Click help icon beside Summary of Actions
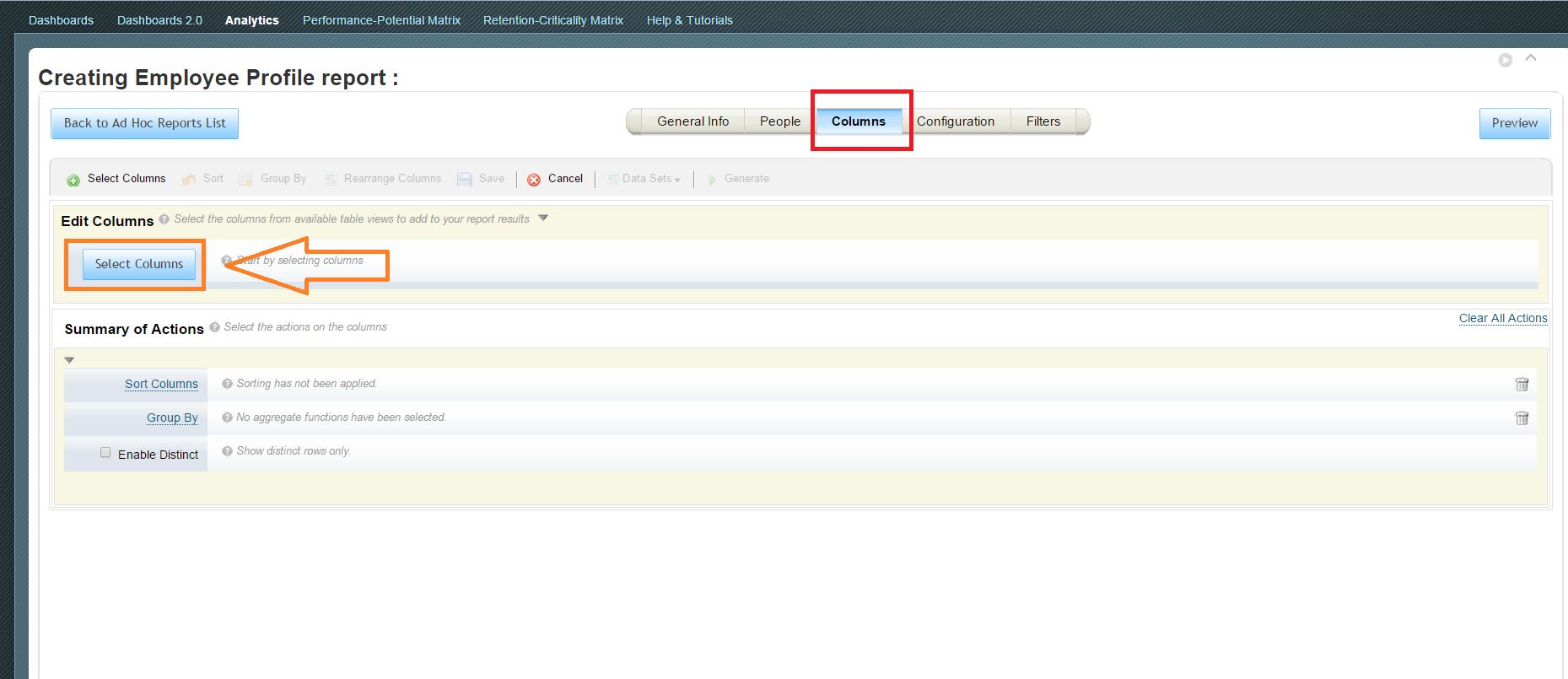1568x679 pixels. pyautogui.click(x=214, y=327)
